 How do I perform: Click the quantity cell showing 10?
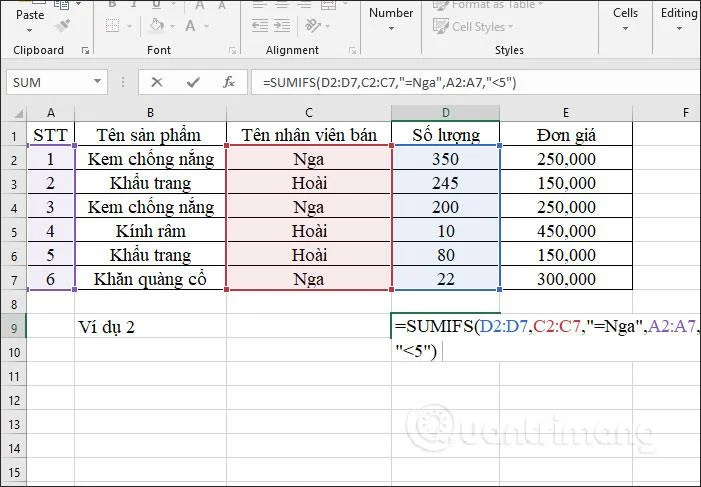coord(445,230)
